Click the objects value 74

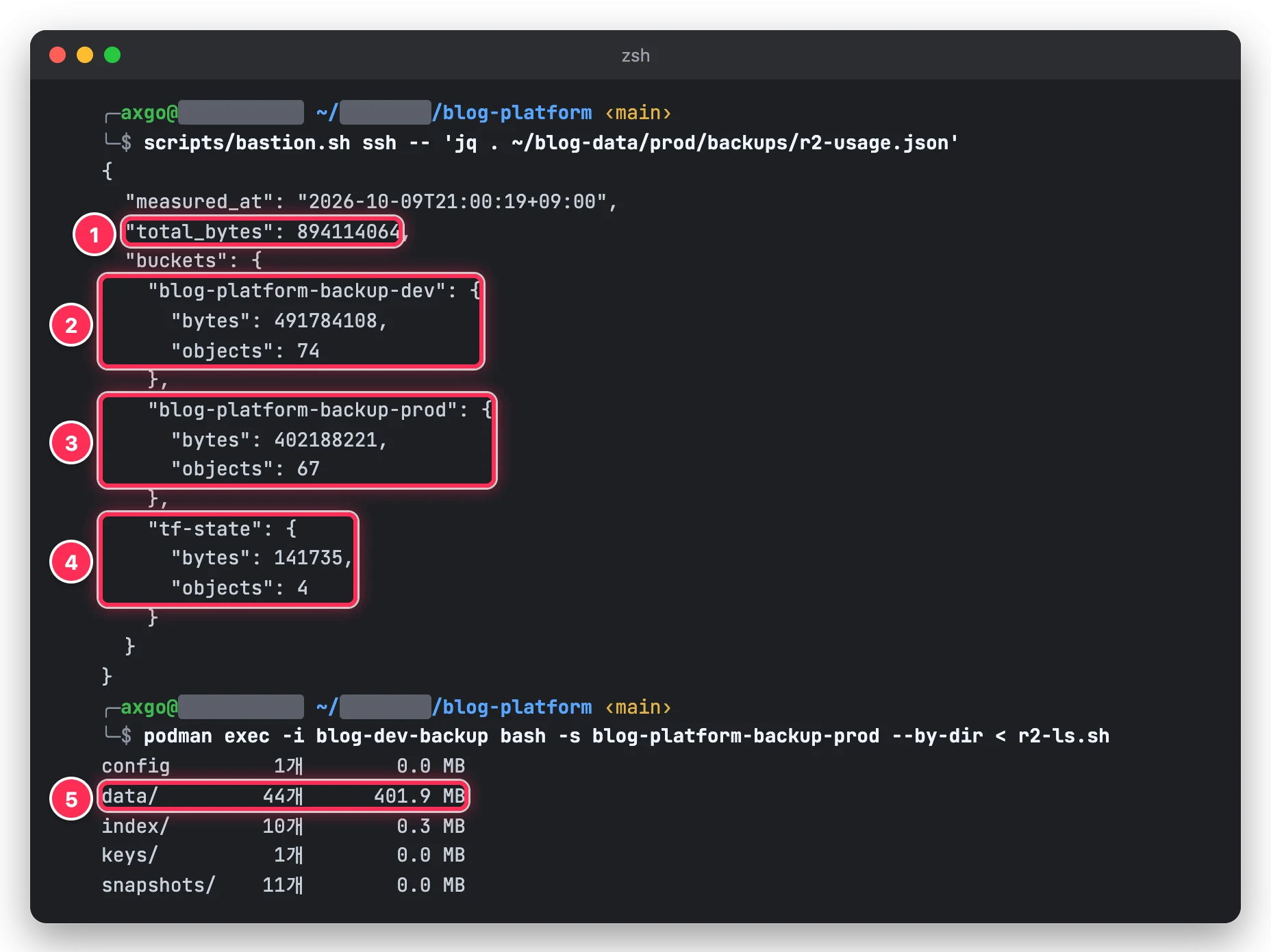pyautogui.click(x=308, y=351)
